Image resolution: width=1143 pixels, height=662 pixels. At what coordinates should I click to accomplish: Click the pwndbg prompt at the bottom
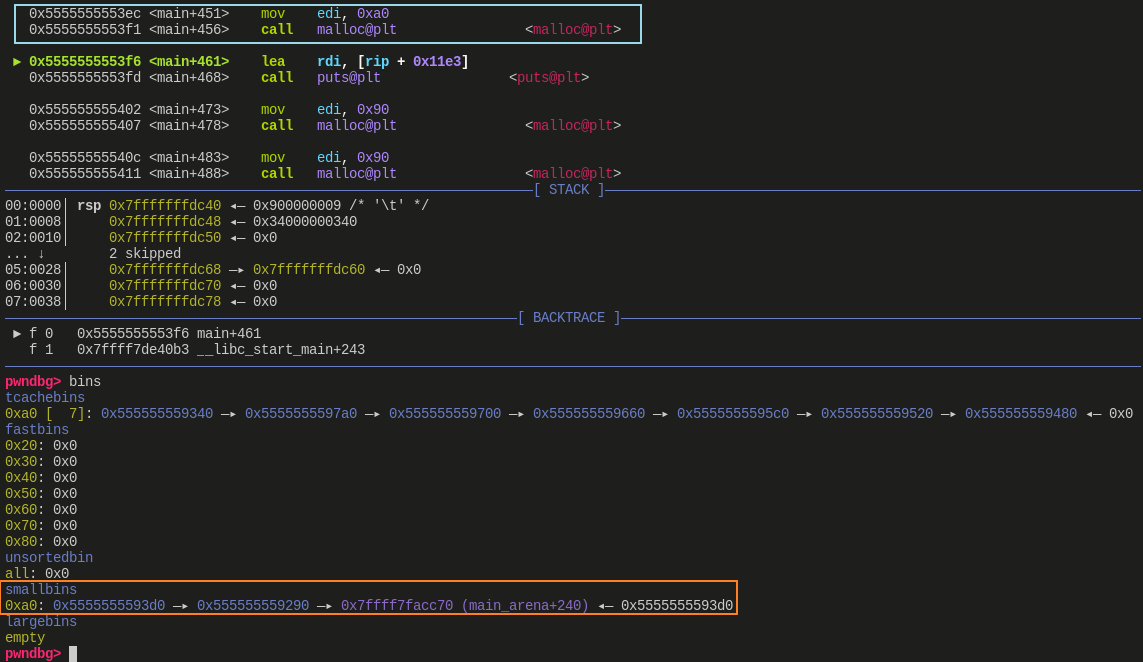pyautogui.click(x=32, y=653)
